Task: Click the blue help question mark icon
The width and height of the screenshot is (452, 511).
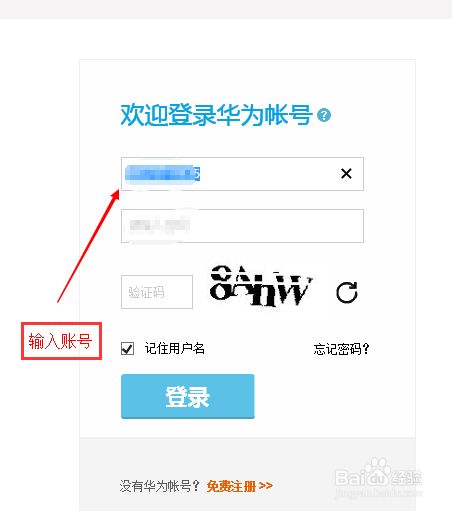Action: tap(324, 115)
